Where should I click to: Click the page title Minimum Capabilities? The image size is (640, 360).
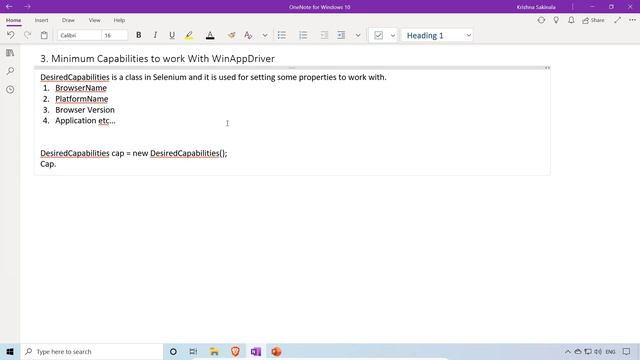pyautogui.click(x=157, y=59)
